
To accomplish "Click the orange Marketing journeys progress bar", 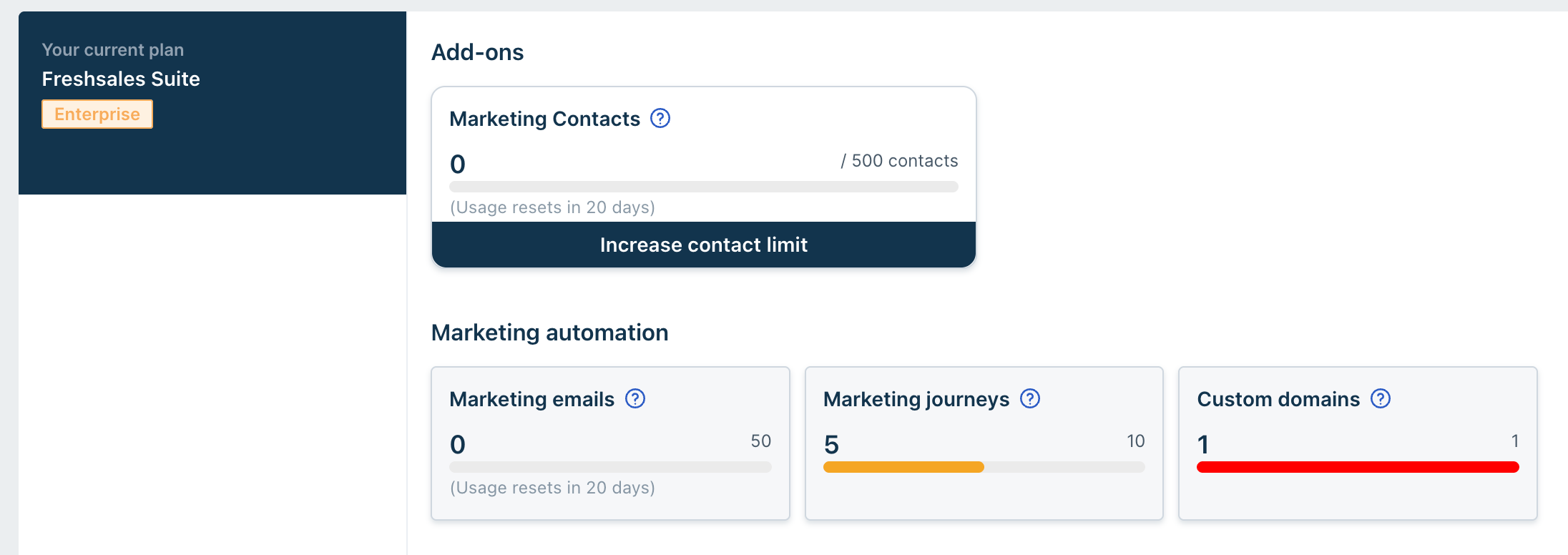I will click(x=903, y=467).
